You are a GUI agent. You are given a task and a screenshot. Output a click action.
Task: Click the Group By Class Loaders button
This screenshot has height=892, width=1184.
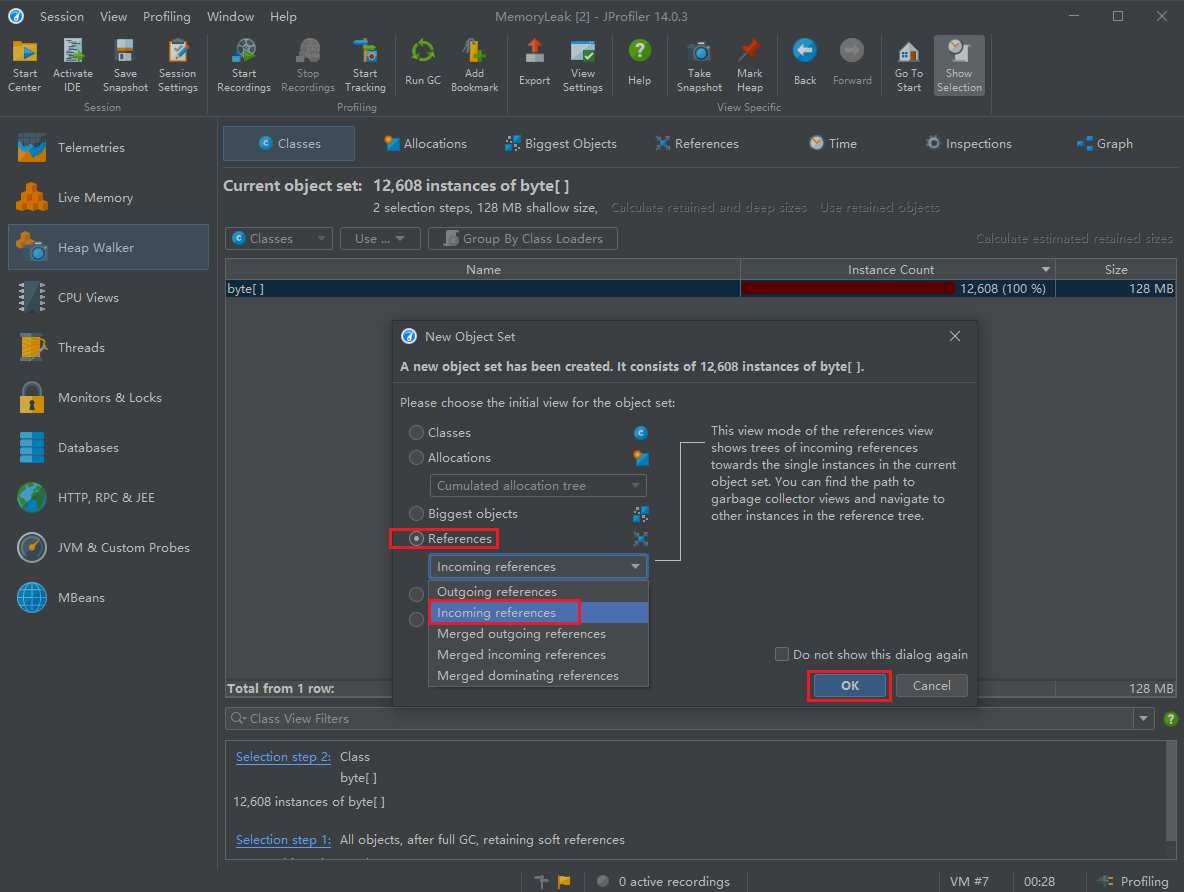pos(523,239)
